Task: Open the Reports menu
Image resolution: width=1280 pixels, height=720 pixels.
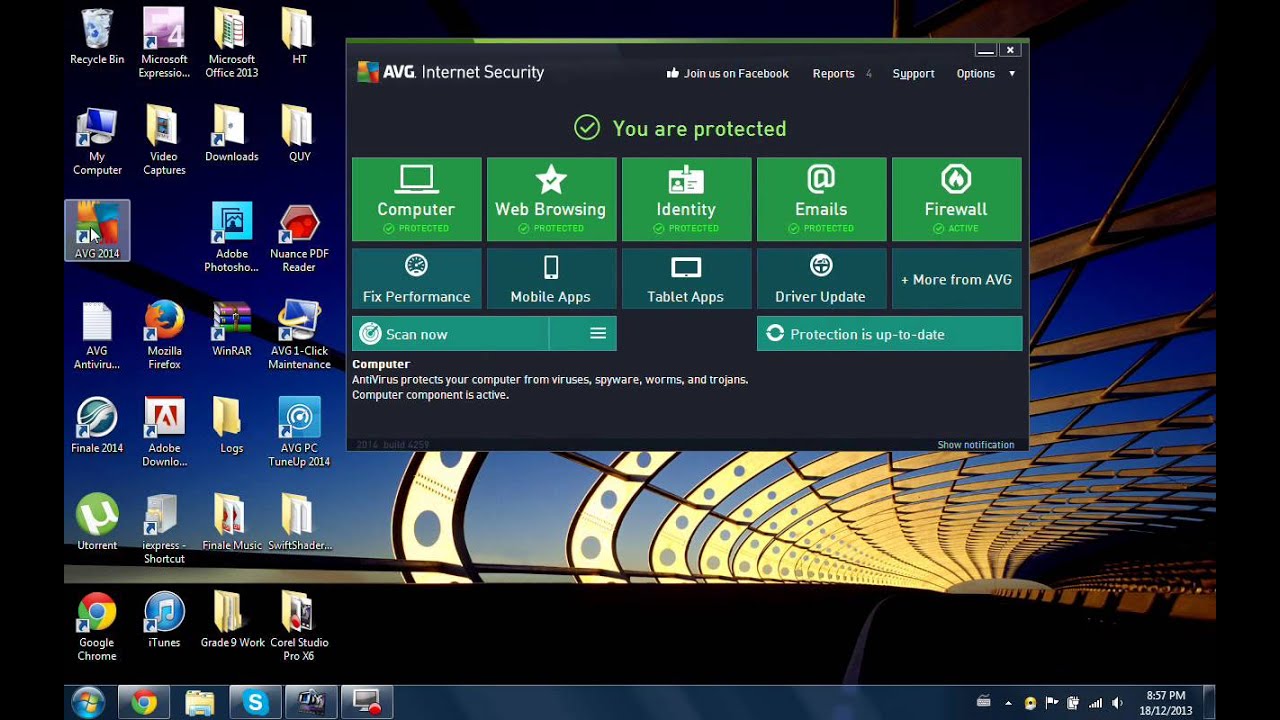Action: [x=841, y=73]
